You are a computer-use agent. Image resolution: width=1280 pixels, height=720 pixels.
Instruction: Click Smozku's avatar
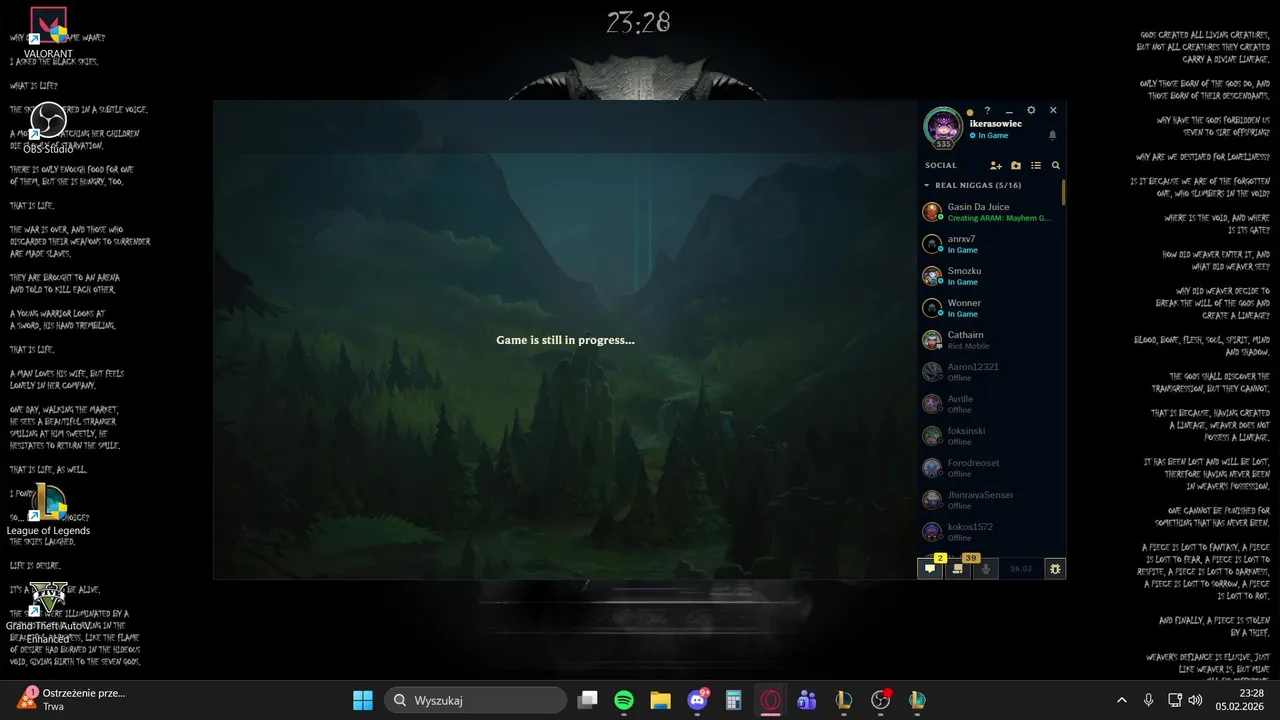(x=932, y=276)
